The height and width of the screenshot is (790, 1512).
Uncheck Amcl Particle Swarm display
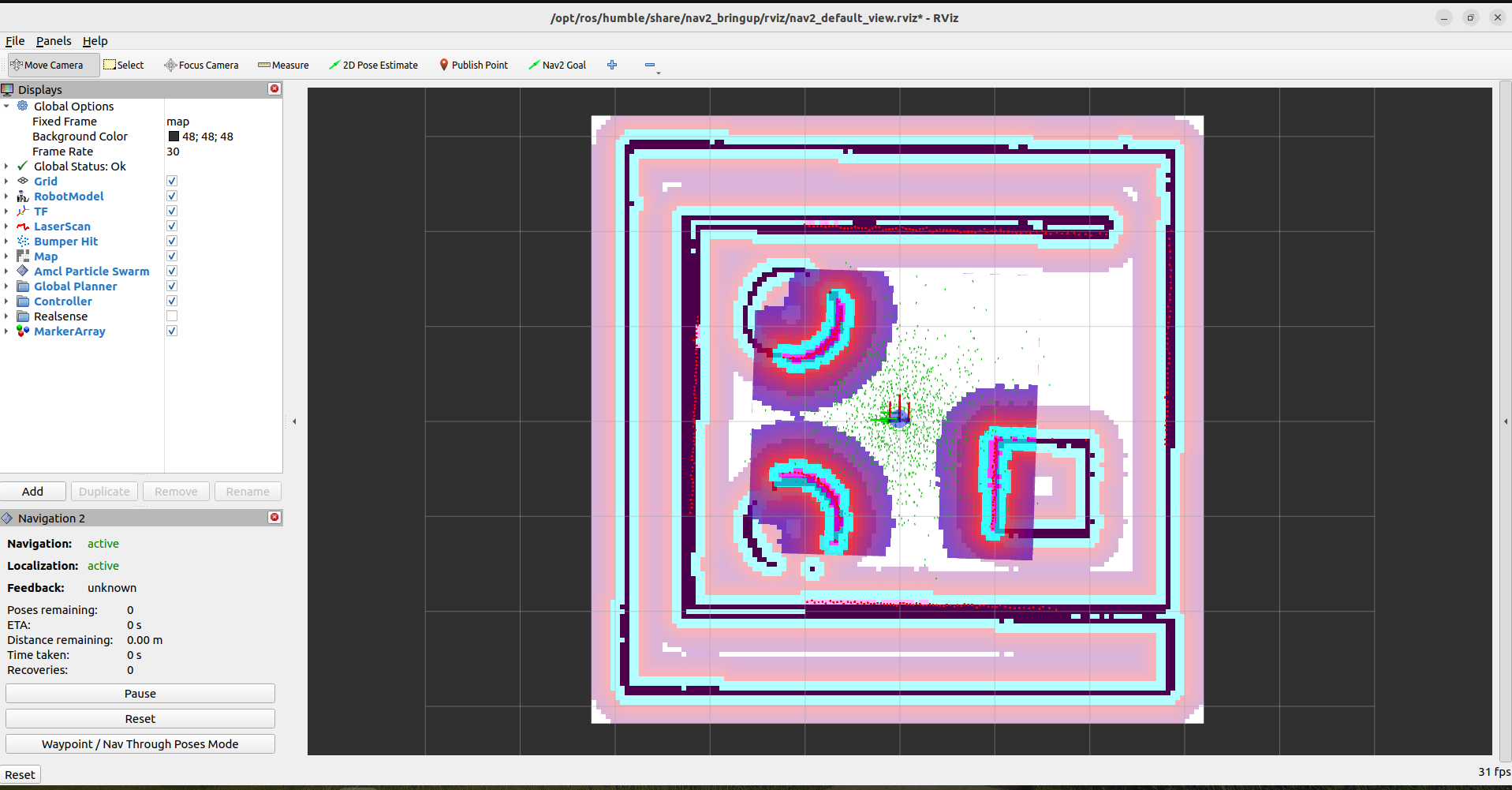[172, 271]
